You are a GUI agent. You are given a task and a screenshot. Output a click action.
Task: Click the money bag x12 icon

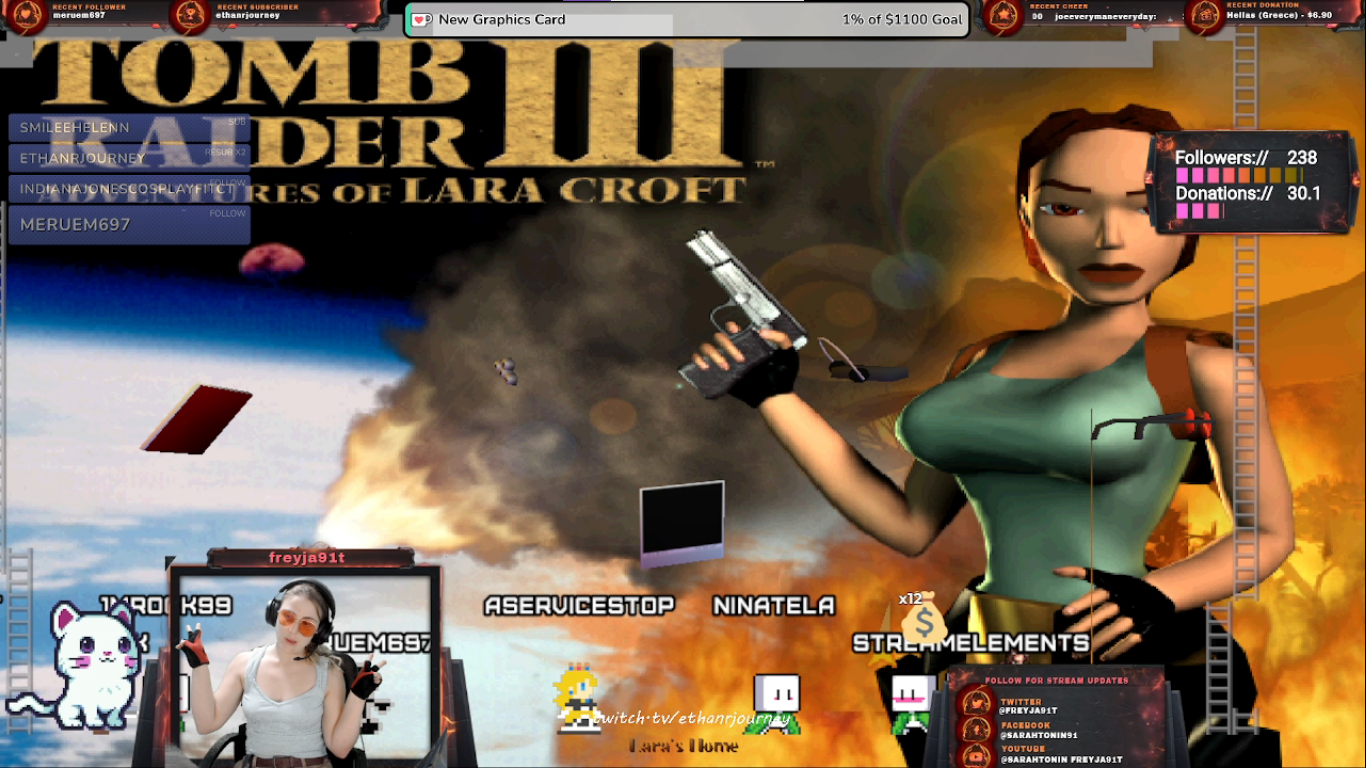coord(922,617)
